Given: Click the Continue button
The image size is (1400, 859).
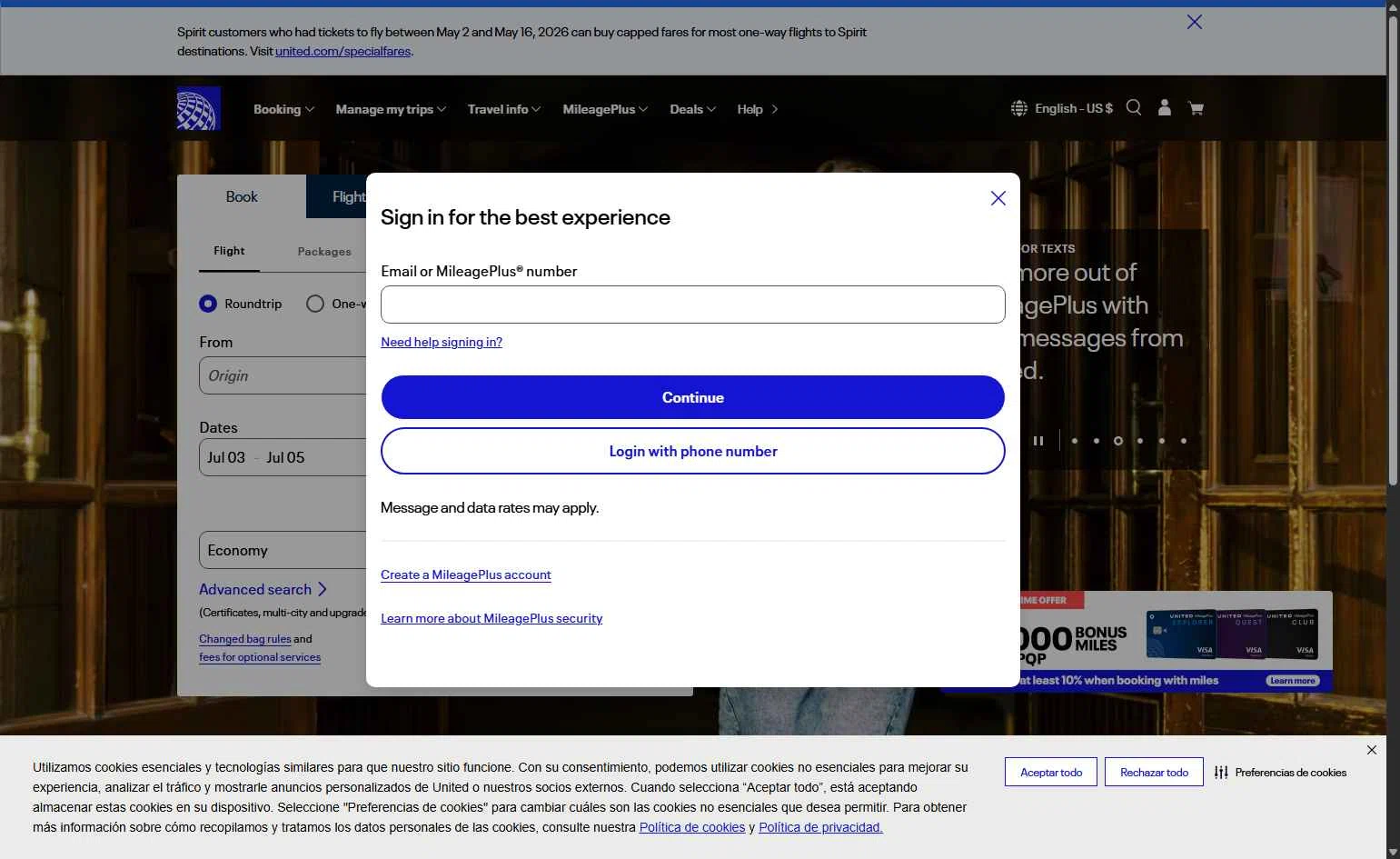Looking at the screenshot, I should point(693,397).
